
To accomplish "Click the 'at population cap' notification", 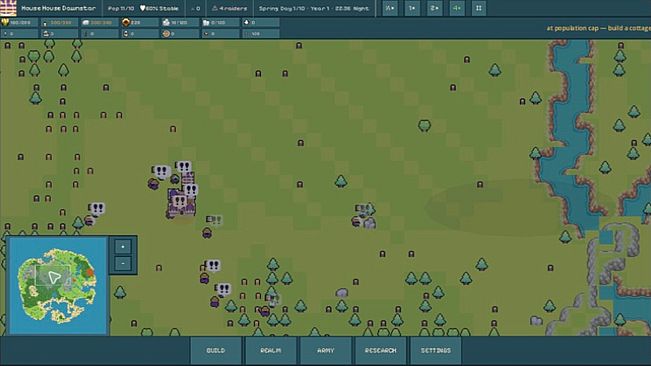I will pos(599,28).
